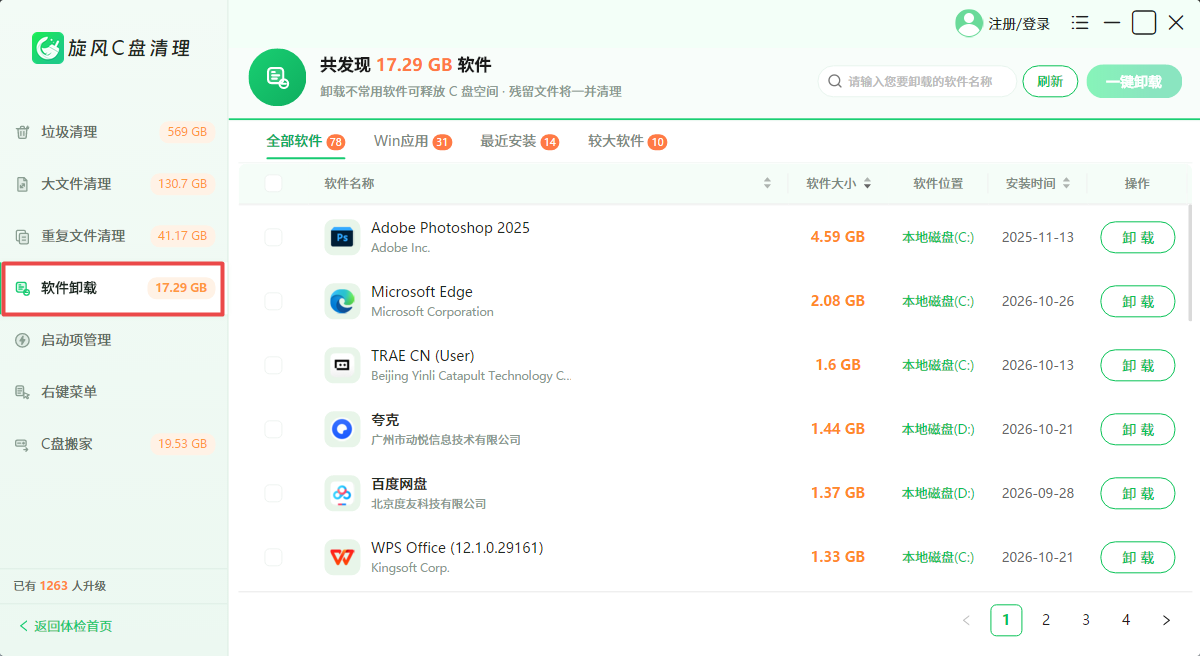Uninstall Adobe Photoshop 2025
The height and width of the screenshot is (656, 1200).
click(1138, 237)
